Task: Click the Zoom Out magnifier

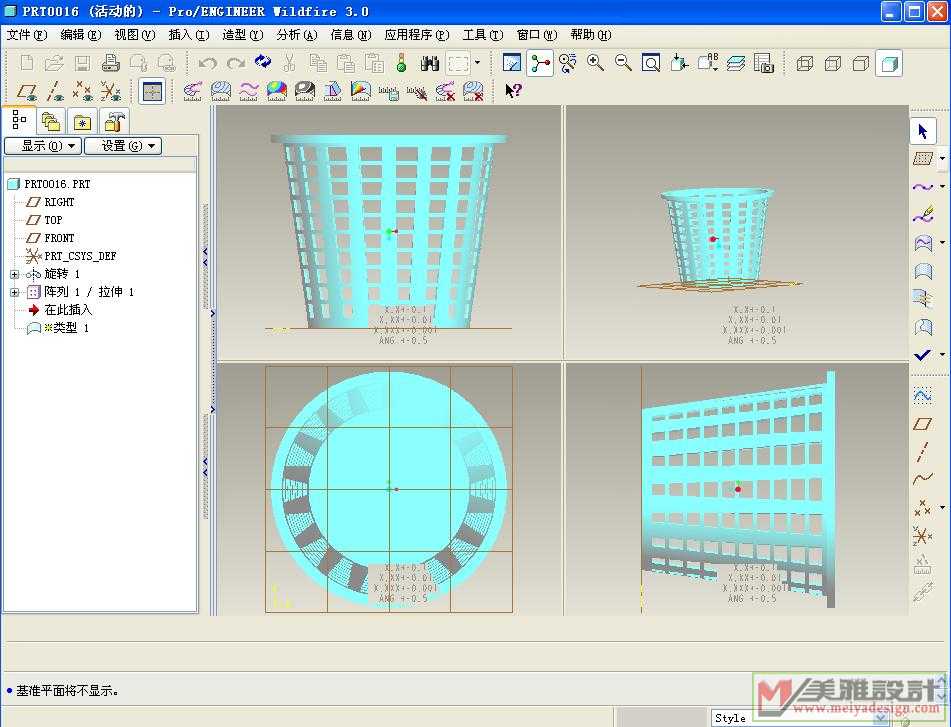Action: point(623,63)
